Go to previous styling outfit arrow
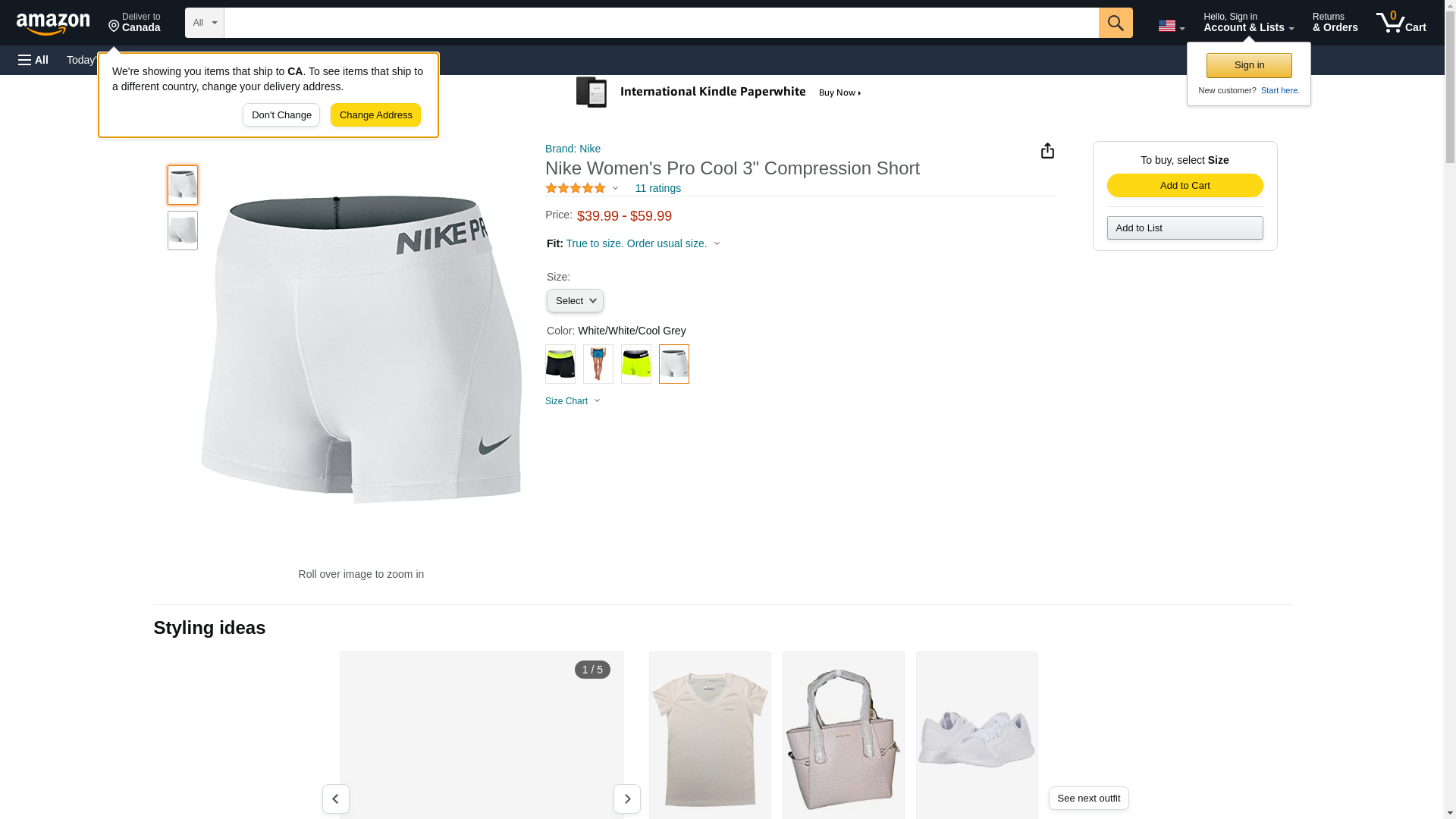 (335, 799)
